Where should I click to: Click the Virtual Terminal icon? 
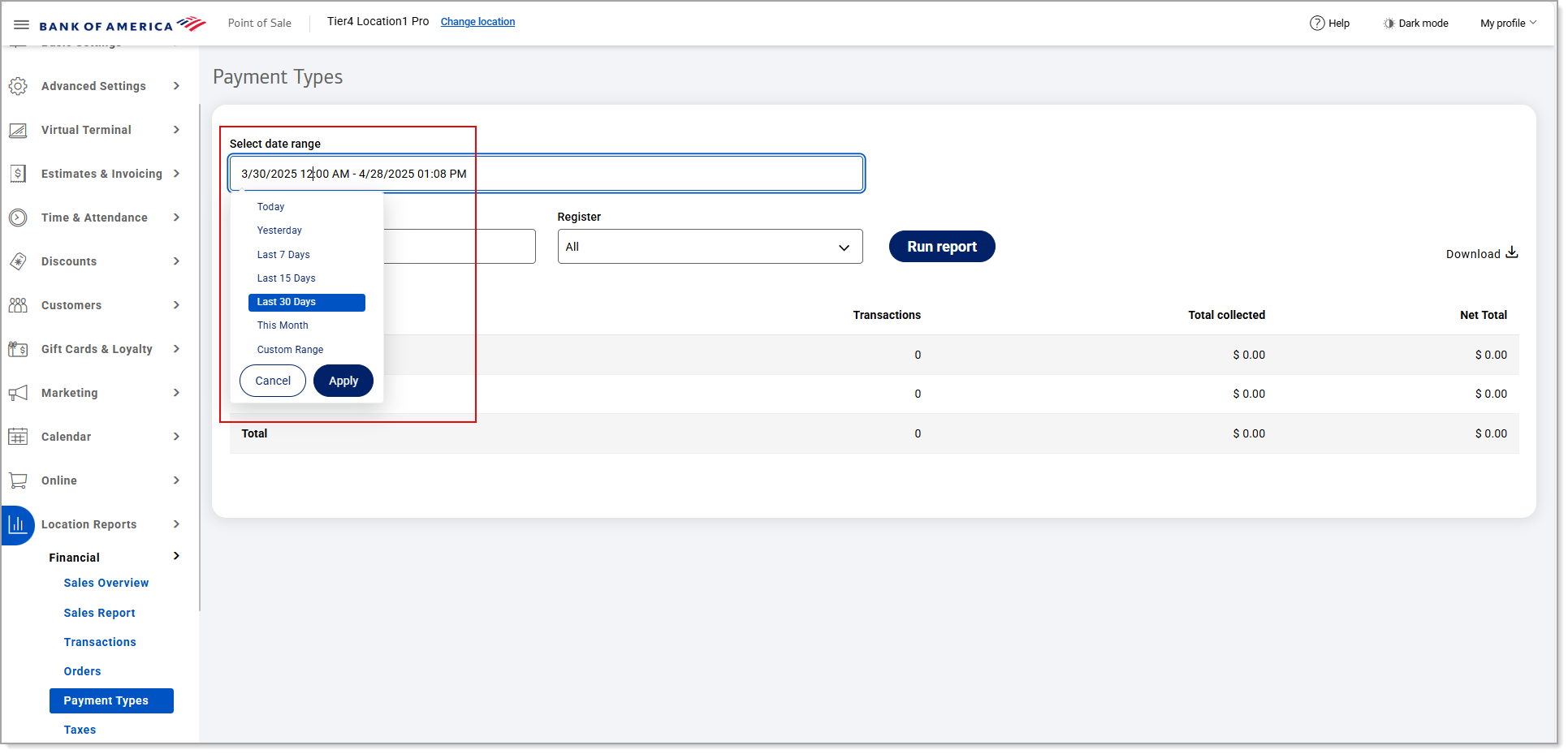pyautogui.click(x=18, y=130)
